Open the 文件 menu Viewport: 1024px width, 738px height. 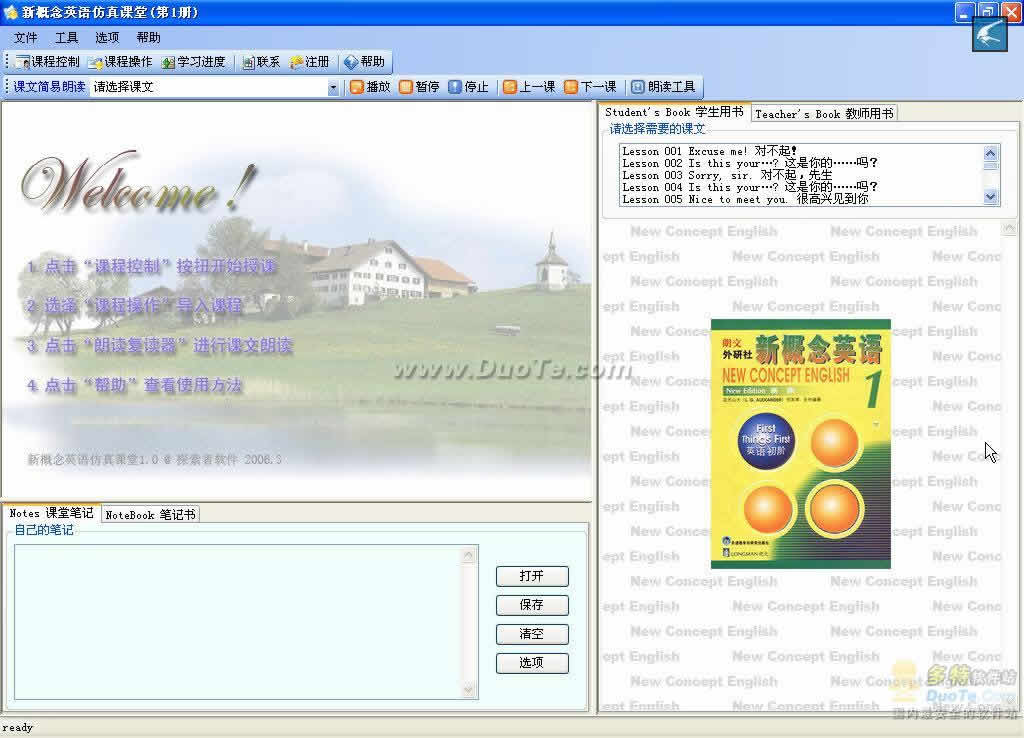25,38
